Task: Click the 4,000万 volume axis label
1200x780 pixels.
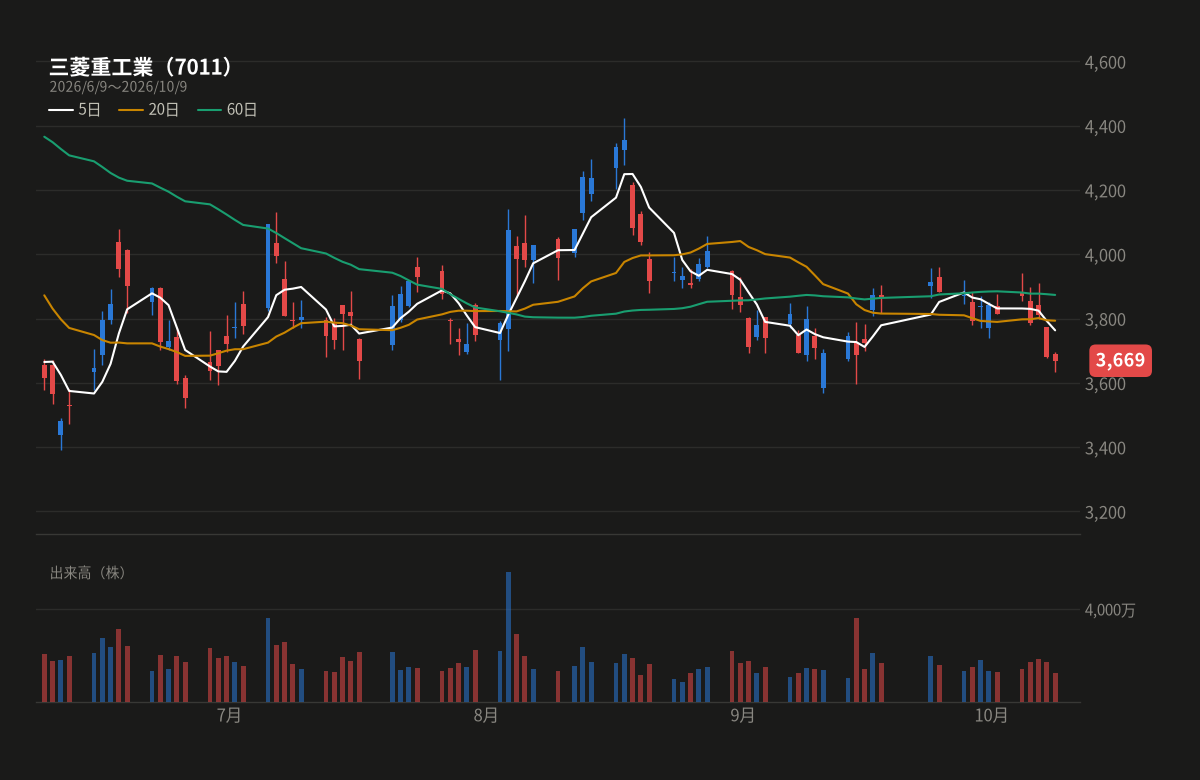Action: 1110,610
